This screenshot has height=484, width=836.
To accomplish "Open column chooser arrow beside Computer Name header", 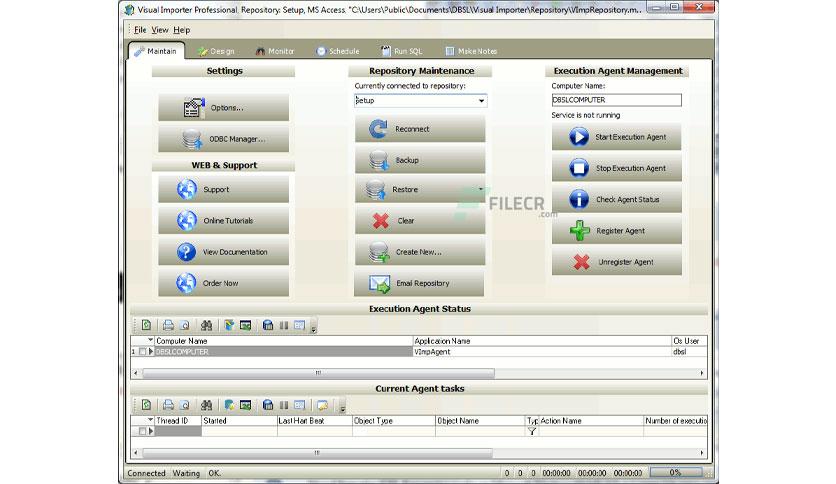I will point(150,340).
